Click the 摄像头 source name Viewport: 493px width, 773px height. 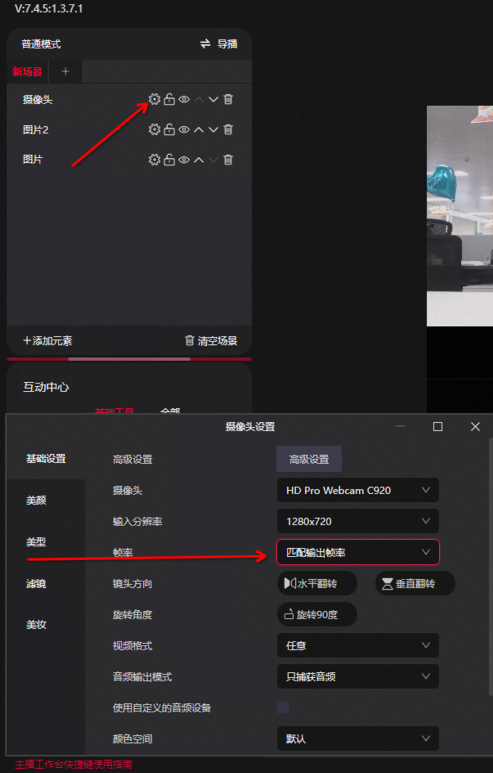[x=37, y=100]
